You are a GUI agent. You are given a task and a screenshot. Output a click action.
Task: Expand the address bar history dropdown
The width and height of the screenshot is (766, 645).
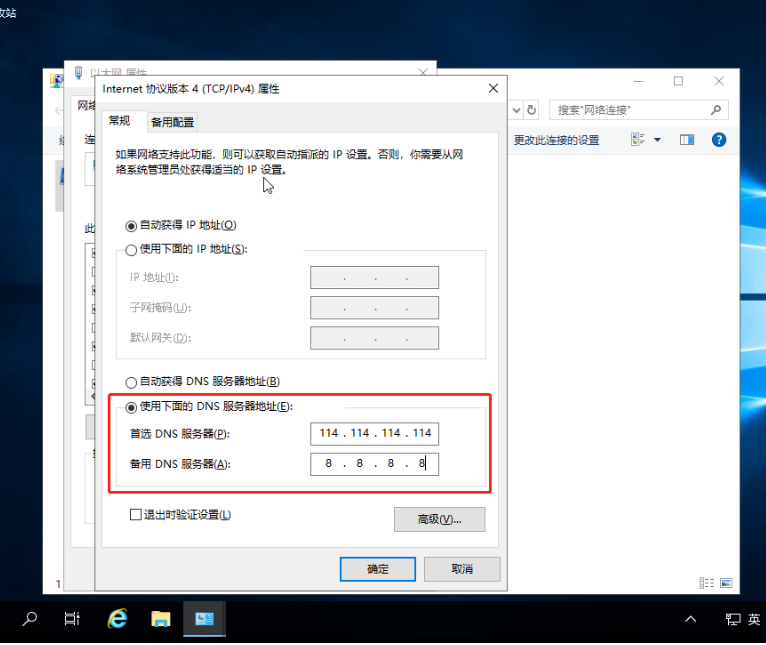point(516,110)
